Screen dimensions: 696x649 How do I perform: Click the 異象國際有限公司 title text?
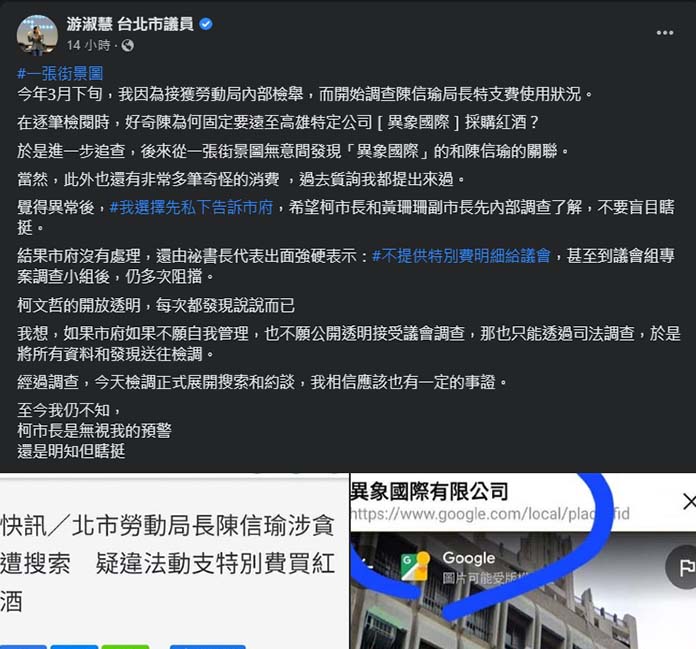click(x=429, y=491)
